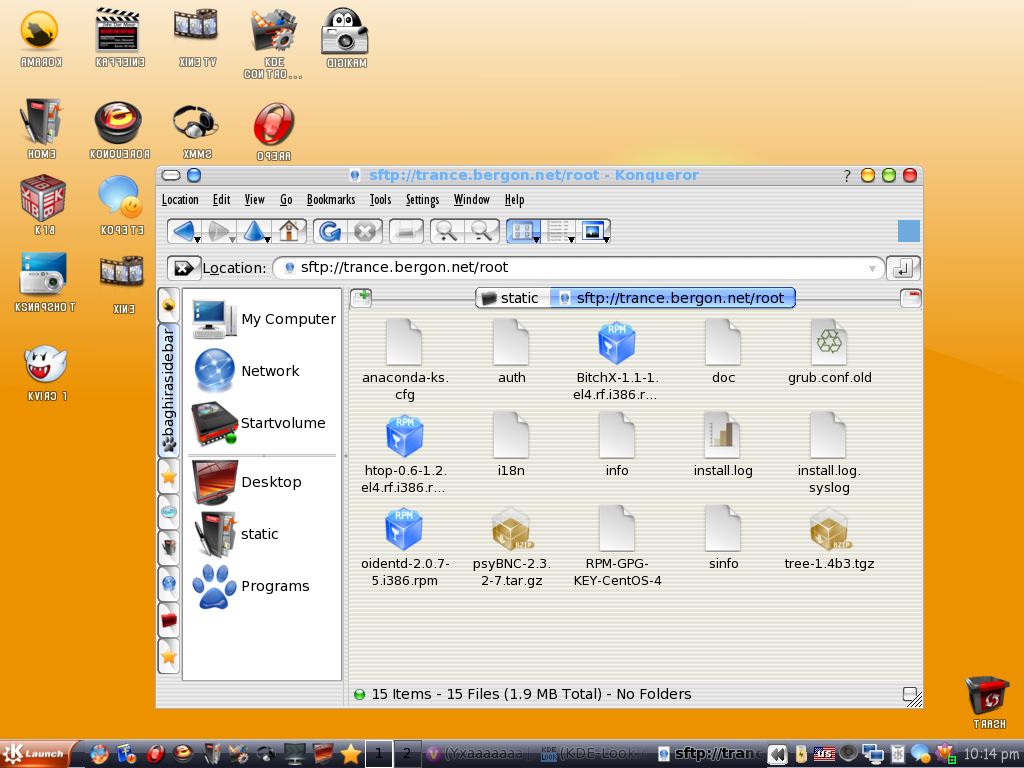Open the Window menu
Viewport: 1024px width, 768px height.
472,200
